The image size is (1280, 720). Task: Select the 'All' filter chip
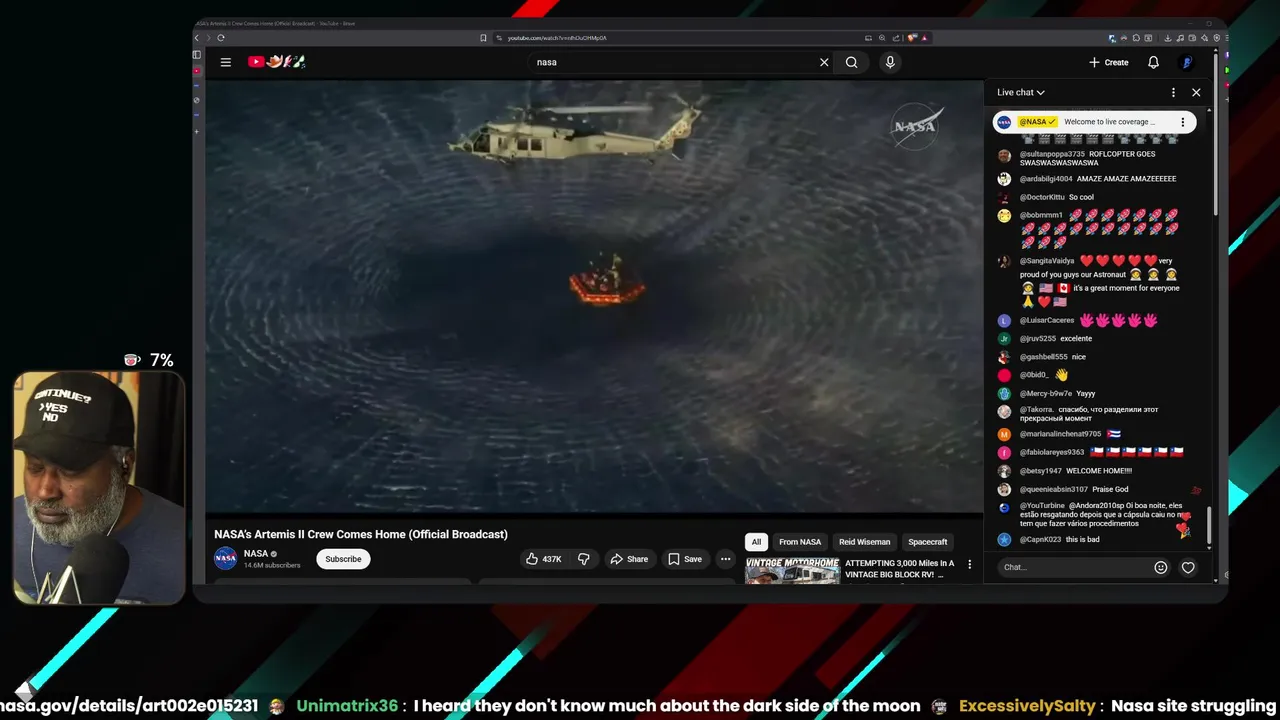coord(756,542)
